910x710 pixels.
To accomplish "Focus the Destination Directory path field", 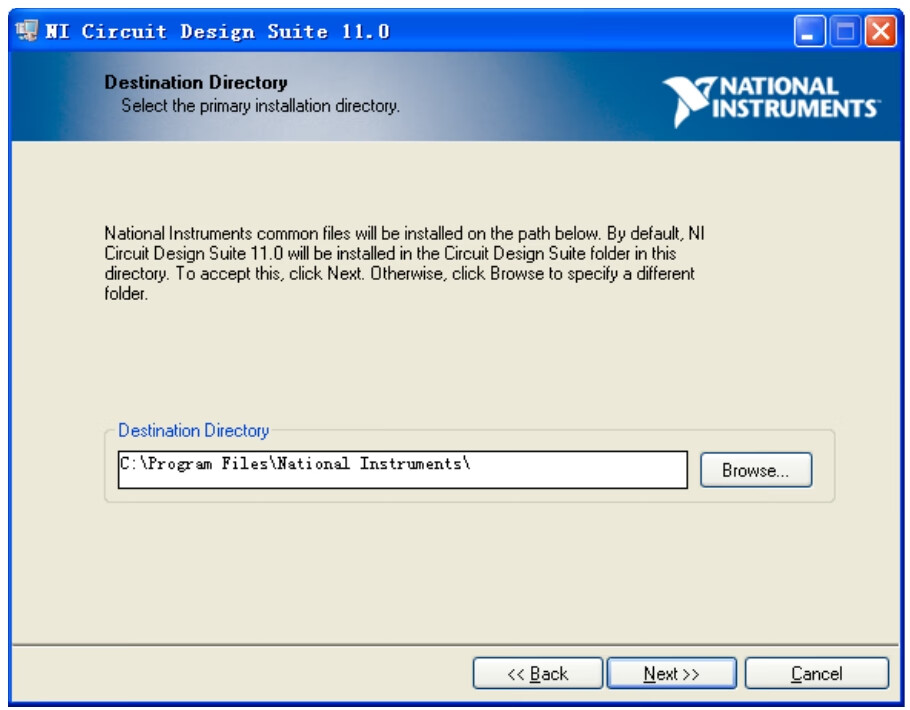I will [403, 470].
